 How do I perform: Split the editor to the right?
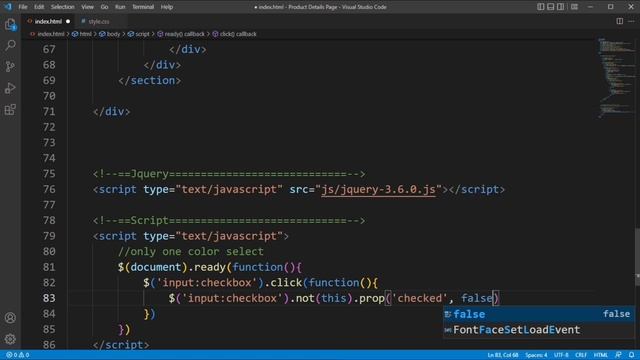[x=620, y=21]
